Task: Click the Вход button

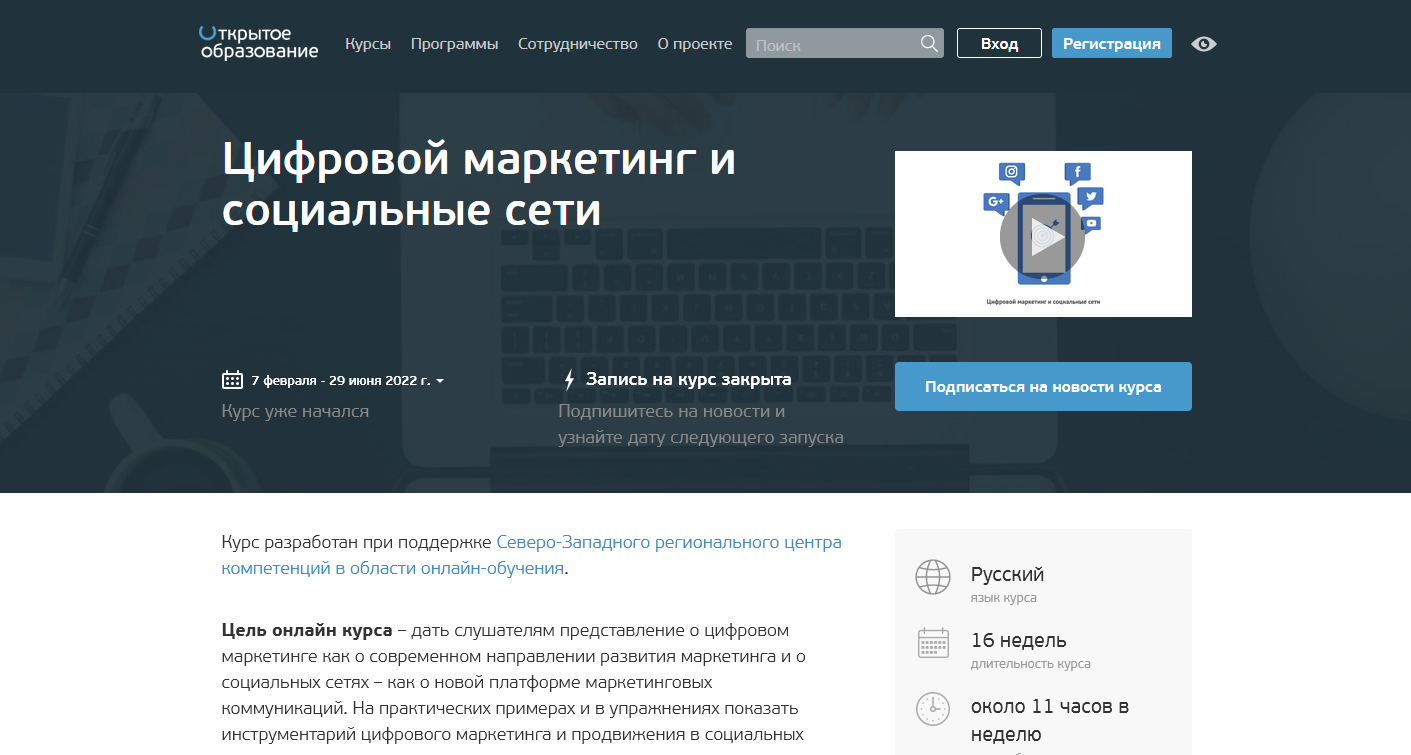Action: pyautogui.click(x=998, y=43)
